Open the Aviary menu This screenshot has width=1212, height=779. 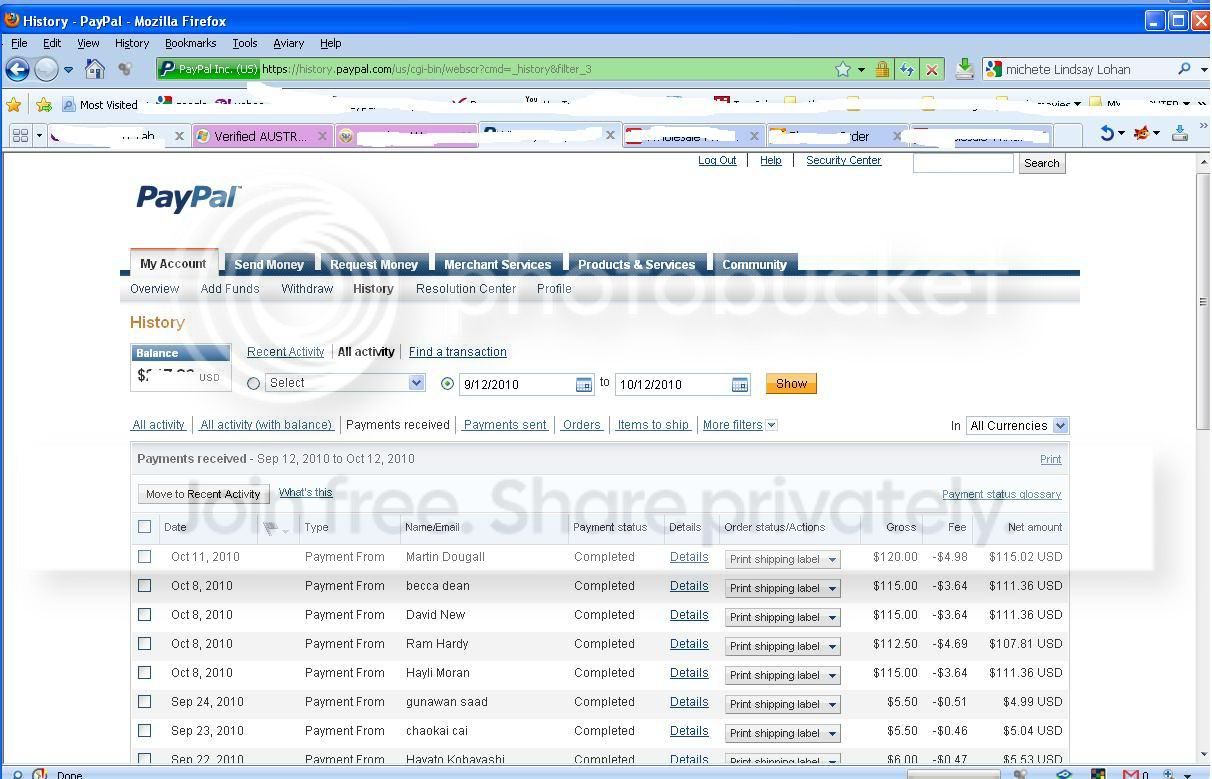pyautogui.click(x=288, y=43)
